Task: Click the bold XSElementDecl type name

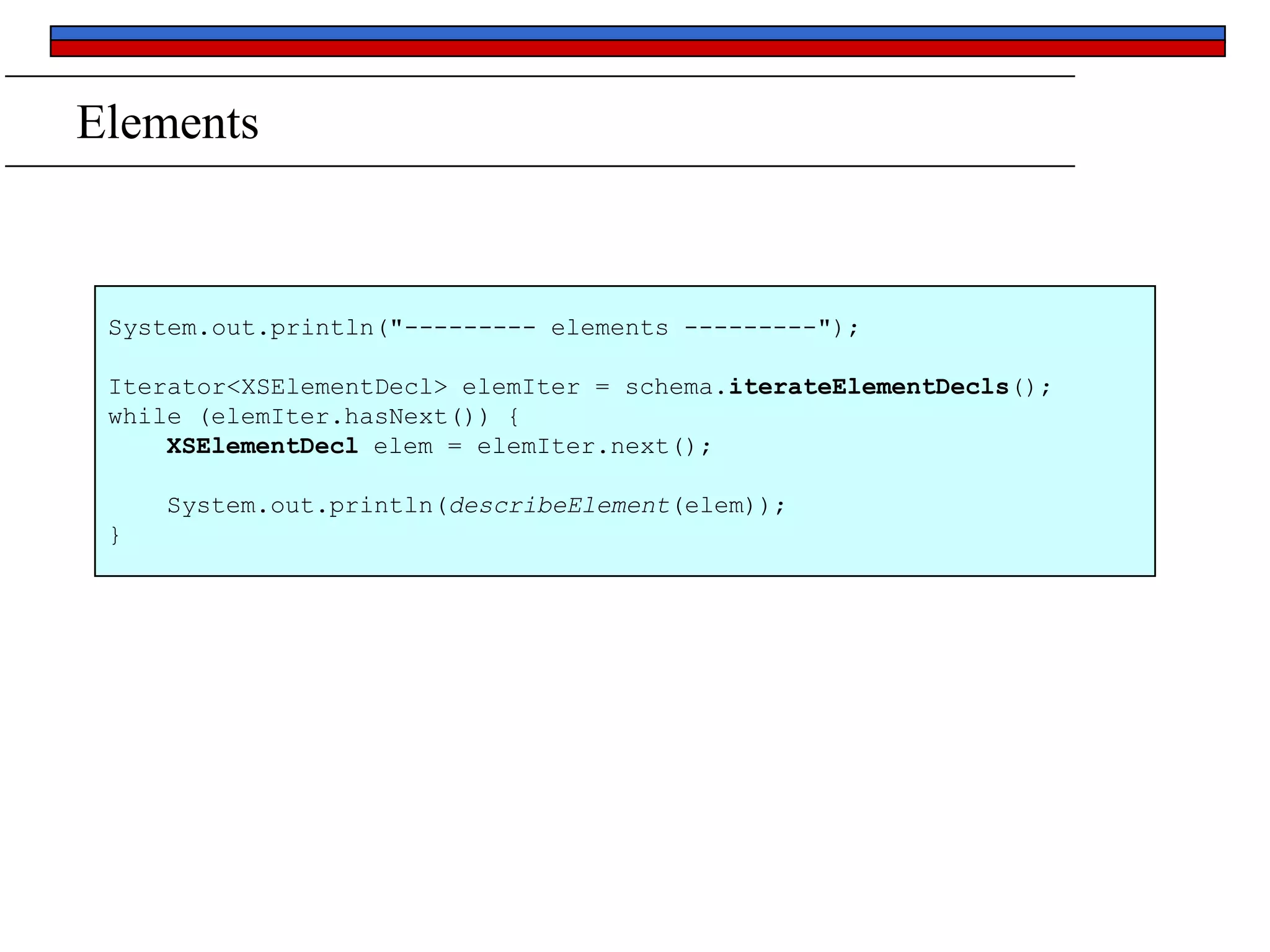Action: click(x=262, y=446)
